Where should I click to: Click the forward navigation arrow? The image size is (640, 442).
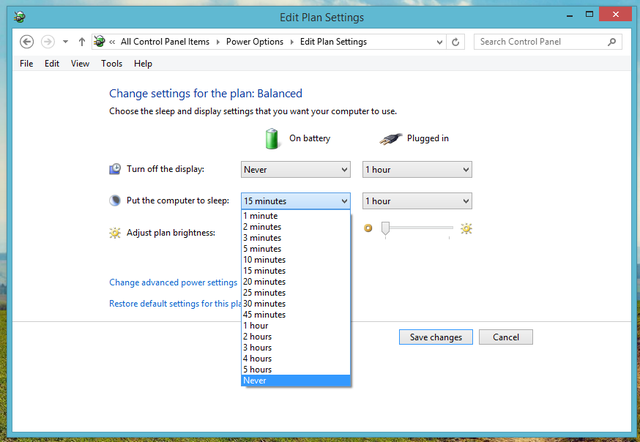tap(48, 42)
